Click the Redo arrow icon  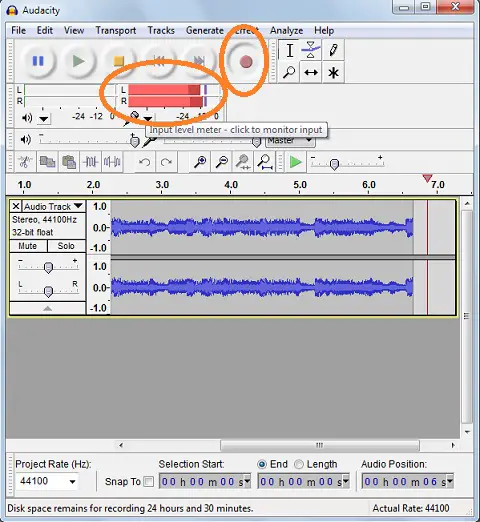pos(166,162)
